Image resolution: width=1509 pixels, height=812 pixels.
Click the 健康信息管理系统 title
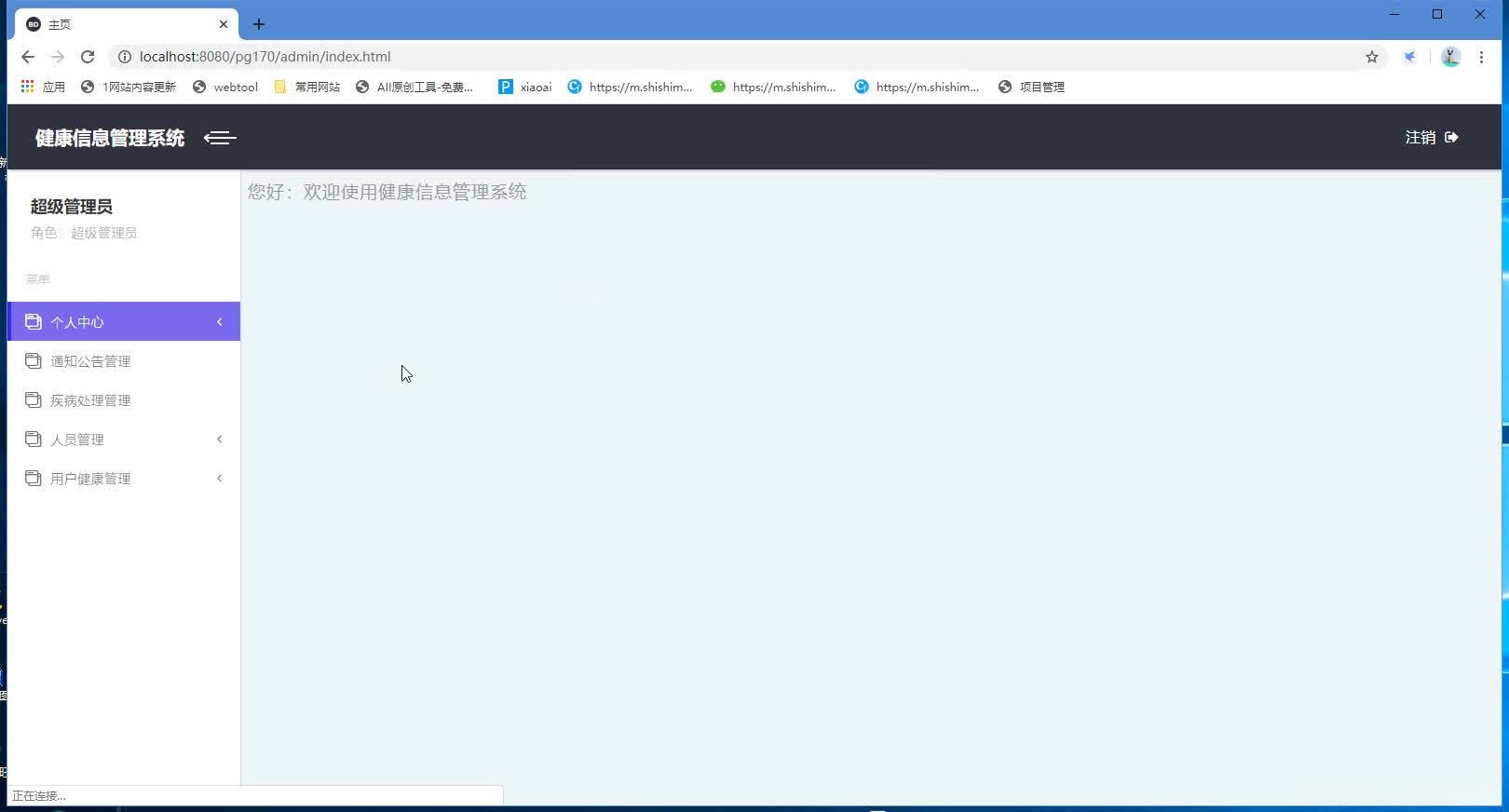click(110, 138)
